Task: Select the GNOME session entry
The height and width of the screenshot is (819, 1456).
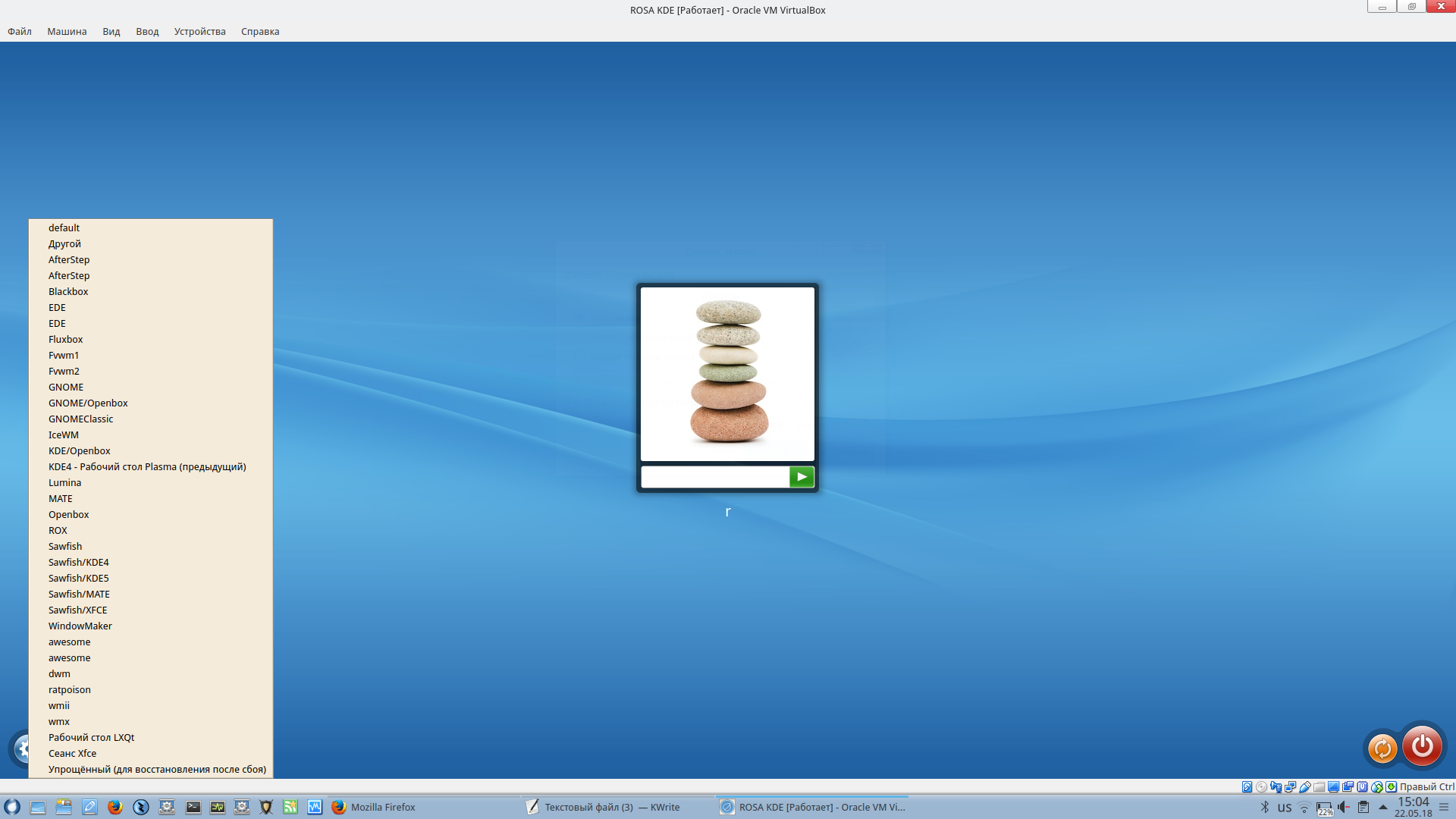Action: (x=66, y=387)
